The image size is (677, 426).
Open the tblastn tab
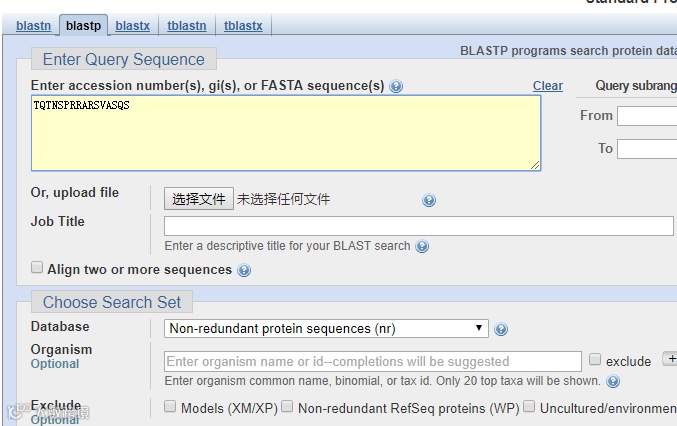[x=187, y=26]
